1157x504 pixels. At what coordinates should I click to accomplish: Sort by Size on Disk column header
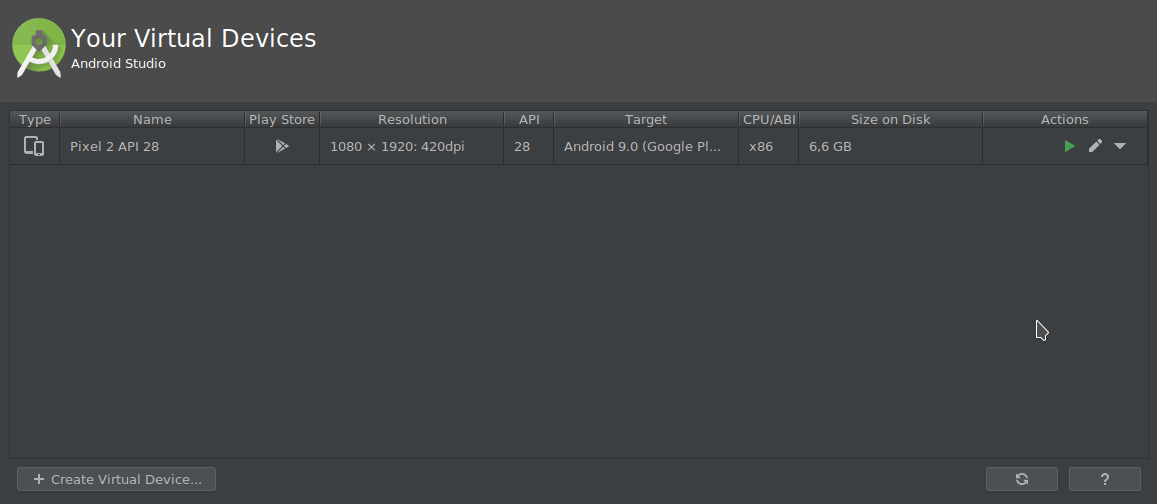[891, 120]
